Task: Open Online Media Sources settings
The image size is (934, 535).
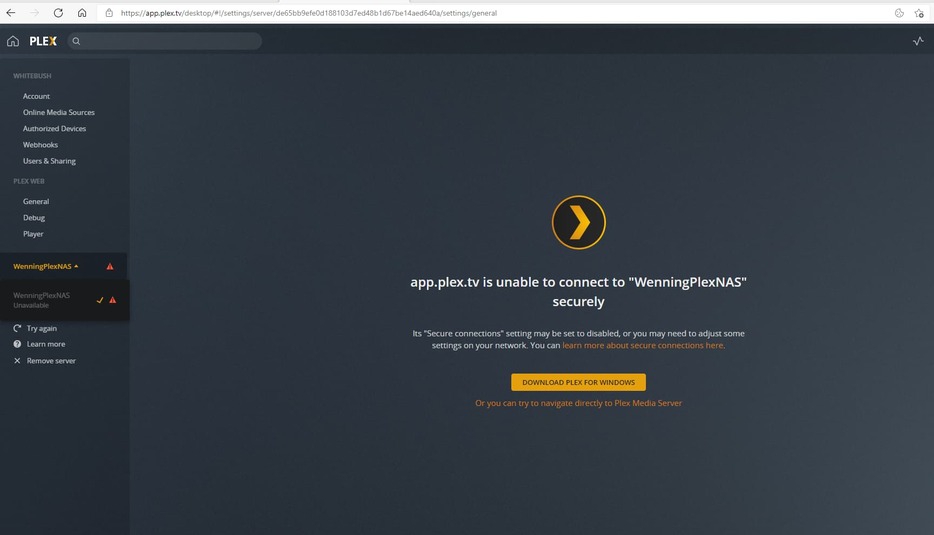Action: click(x=58, y=112)
